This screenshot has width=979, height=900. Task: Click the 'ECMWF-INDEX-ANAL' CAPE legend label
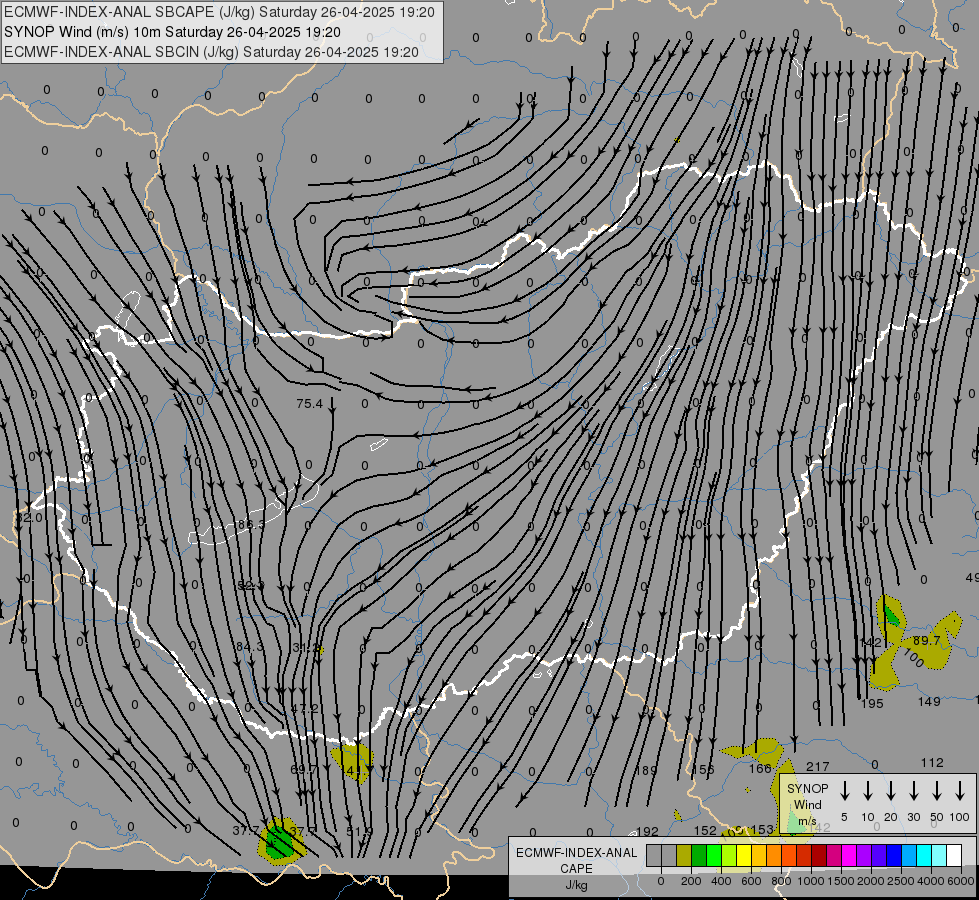pyautogui.click(x=576, y=853)
